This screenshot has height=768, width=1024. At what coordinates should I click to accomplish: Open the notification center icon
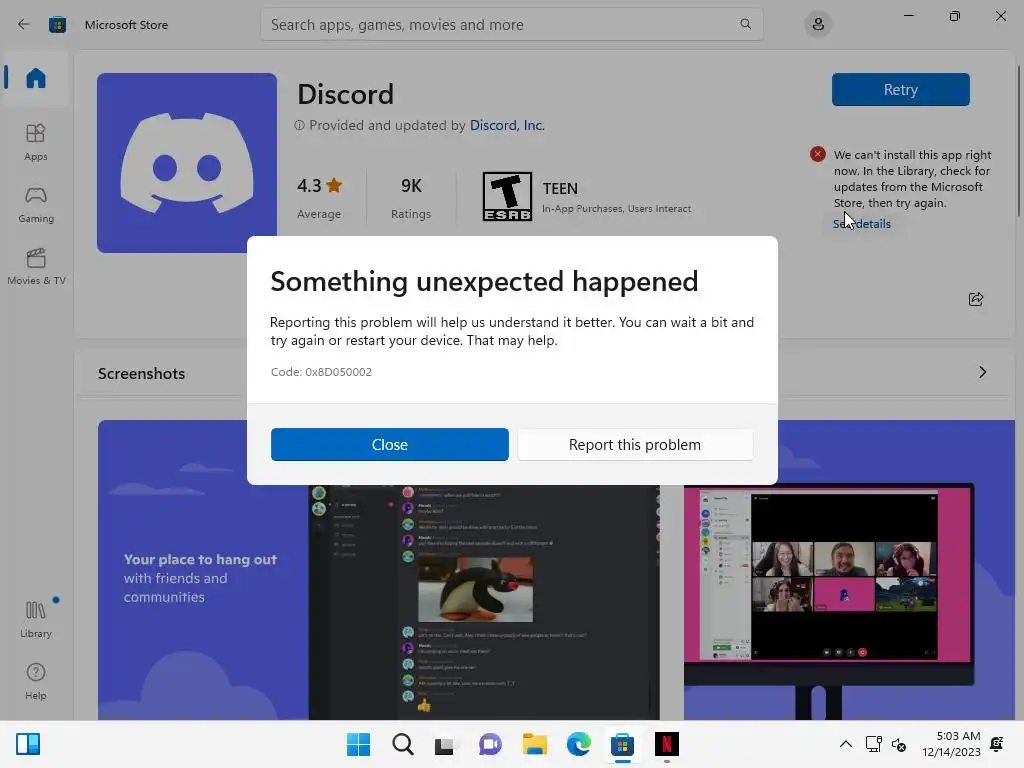click(x=997, y=744)
